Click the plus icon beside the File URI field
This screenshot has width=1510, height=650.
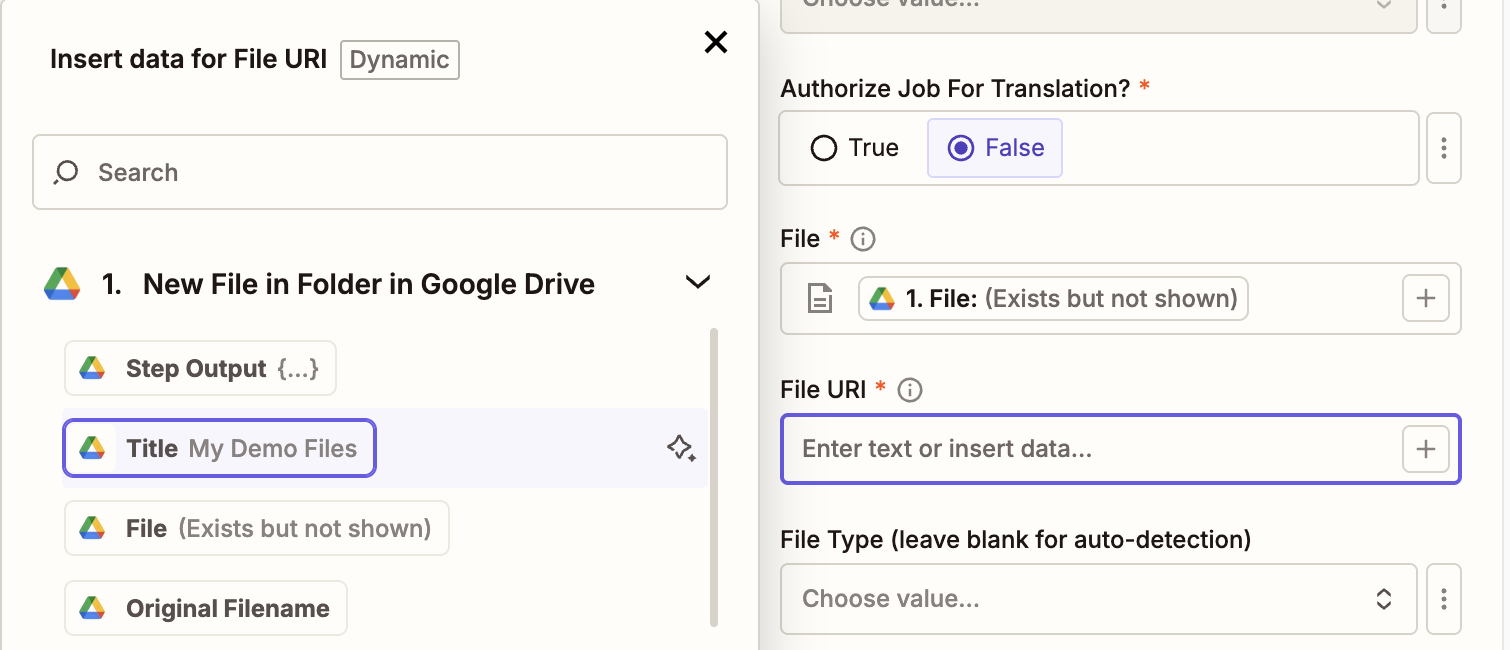pos(1425,449)
